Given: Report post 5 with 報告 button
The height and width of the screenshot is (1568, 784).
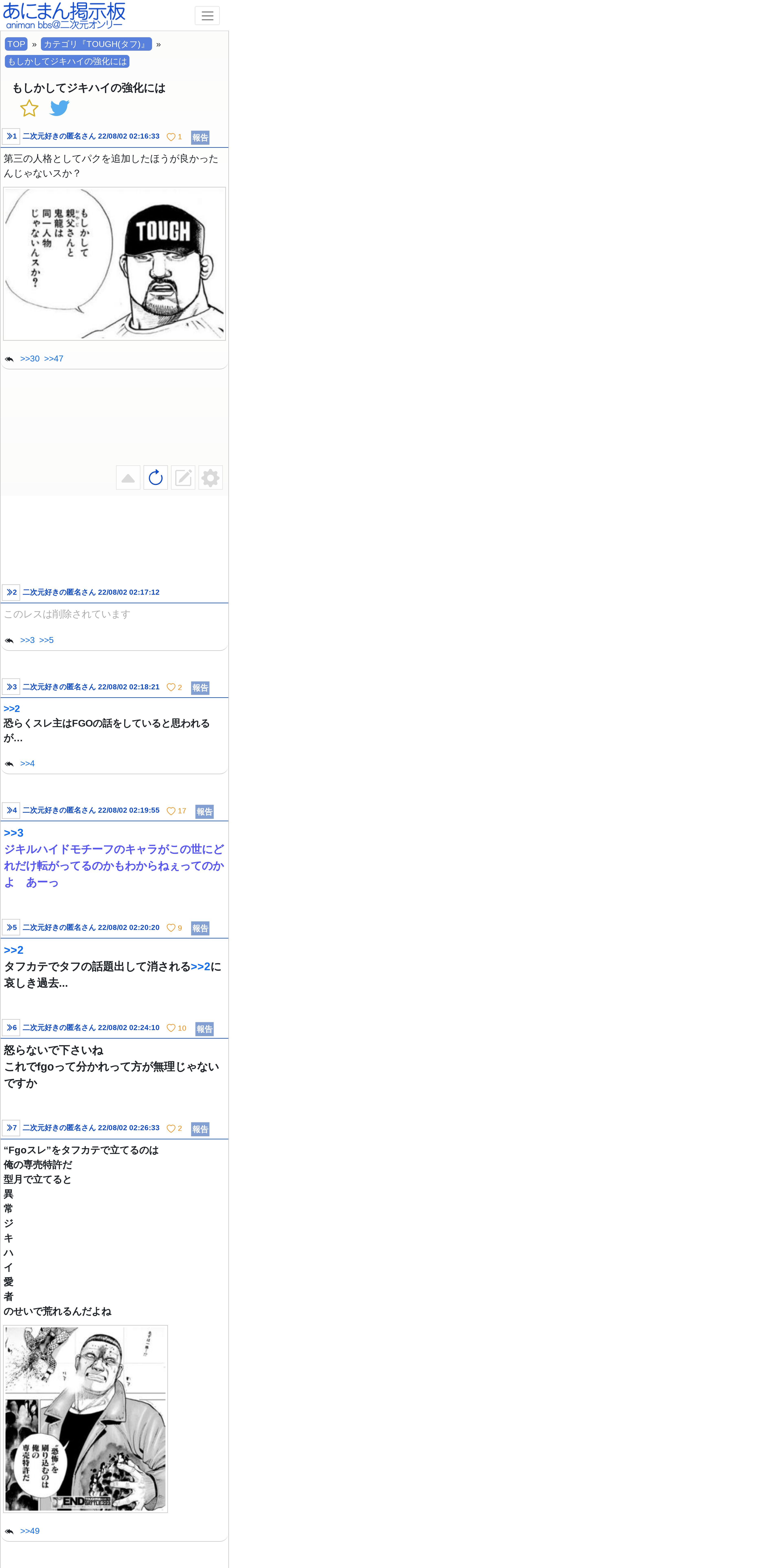Looking at the screenshot, I should pyautogui.click(x=200, y=928).
